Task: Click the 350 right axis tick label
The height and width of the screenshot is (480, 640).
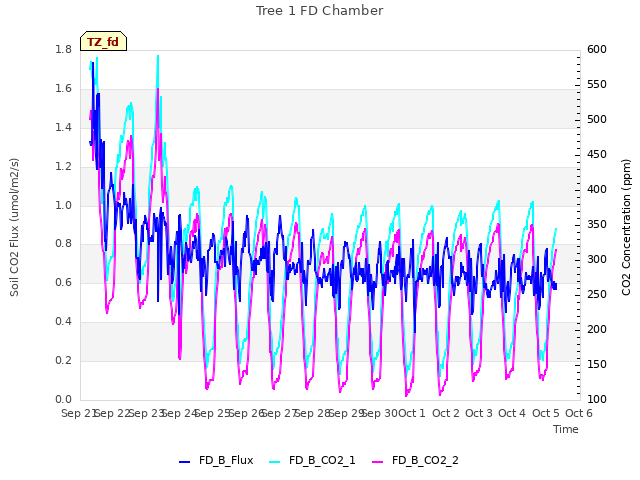Action: click(x=597, y=225)
